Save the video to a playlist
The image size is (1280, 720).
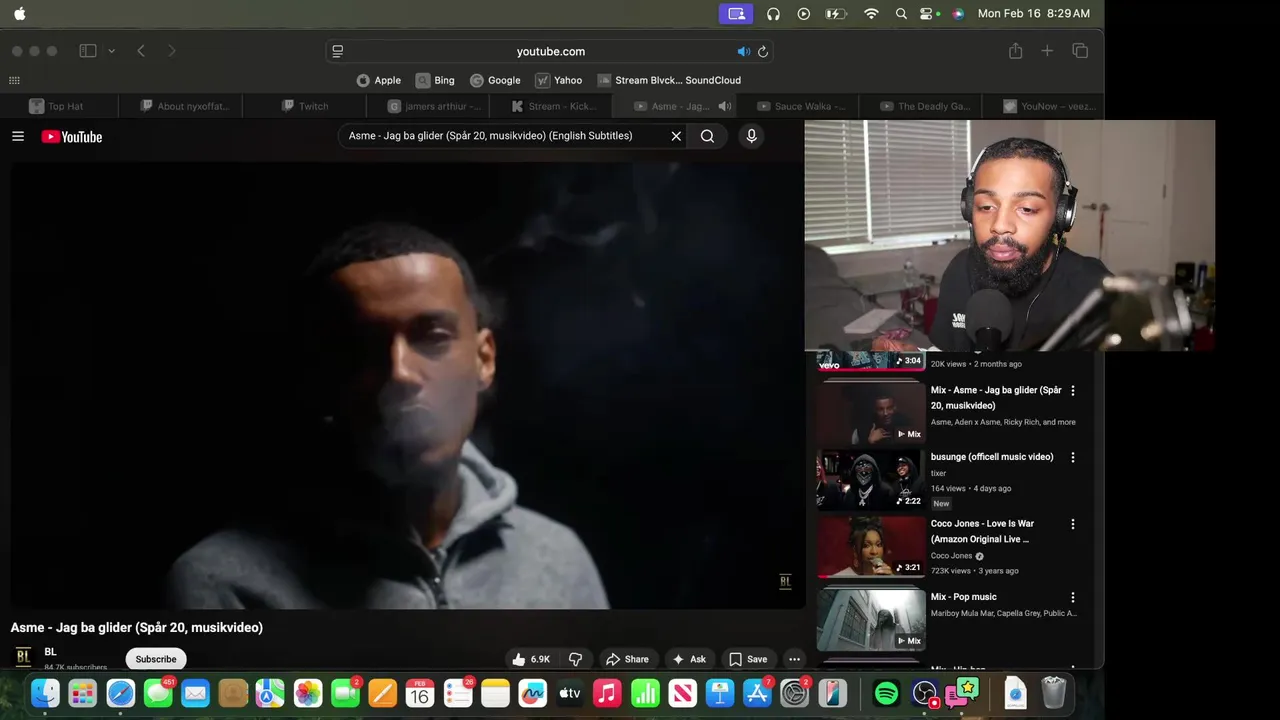[748, 659]
